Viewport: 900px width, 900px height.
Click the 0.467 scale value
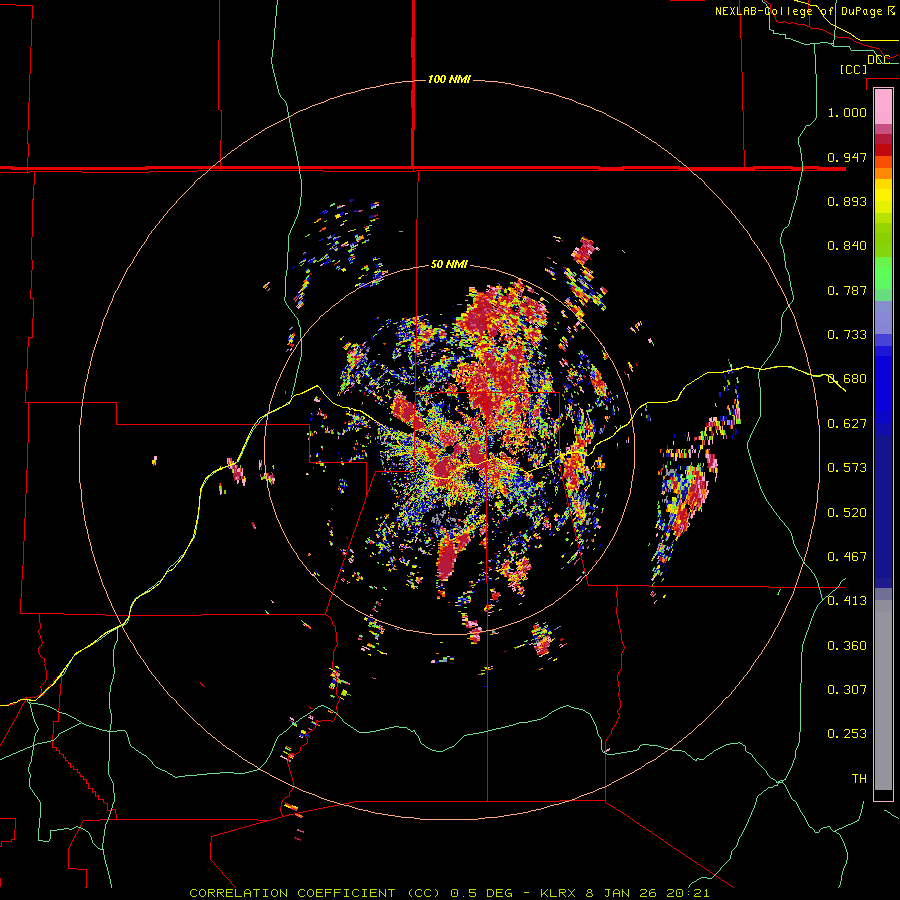pos(847,557)
